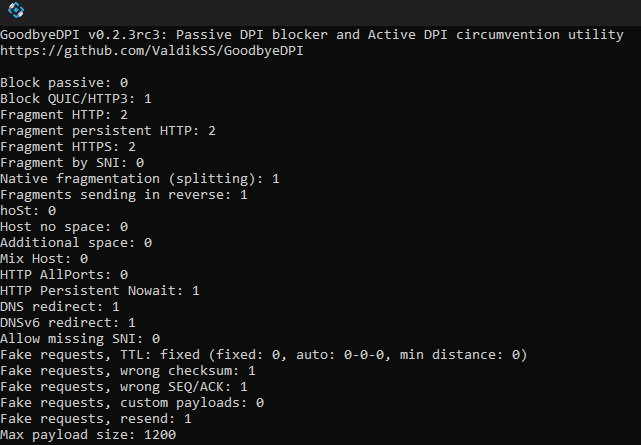Click 'Fake requests, wrong checksum: 1' line
Image resolution: width=641 pixels, height=445 pixels.
pyautogui.click(x=128, y=371)
